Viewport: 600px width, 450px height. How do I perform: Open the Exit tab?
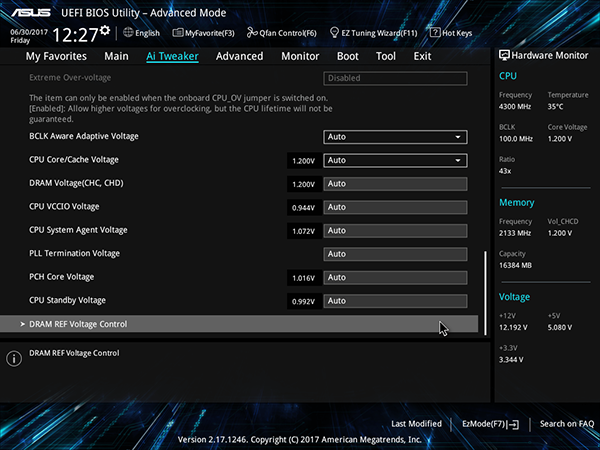tap(422, 56)
